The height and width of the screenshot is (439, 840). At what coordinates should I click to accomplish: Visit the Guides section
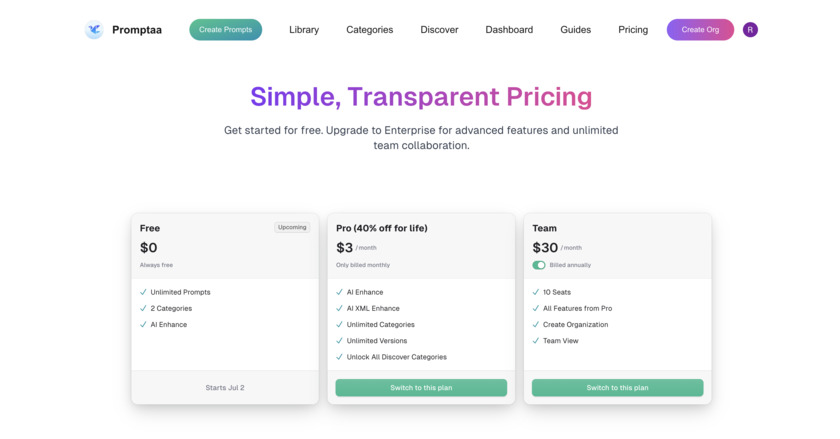[x=575, y=30]
